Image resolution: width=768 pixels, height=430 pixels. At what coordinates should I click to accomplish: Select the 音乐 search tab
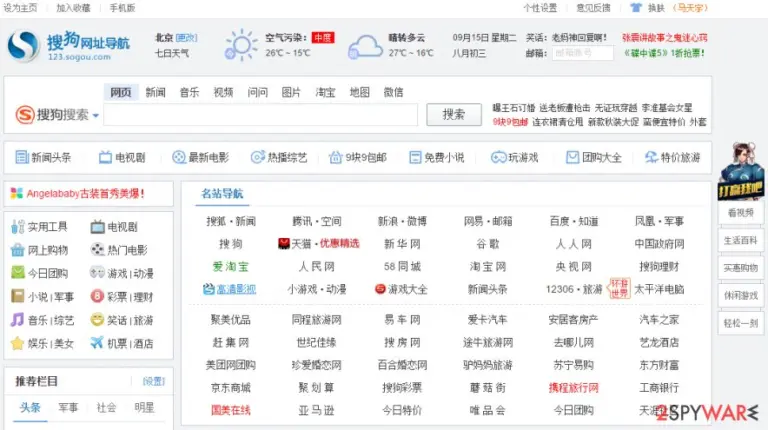coord(189,92)
